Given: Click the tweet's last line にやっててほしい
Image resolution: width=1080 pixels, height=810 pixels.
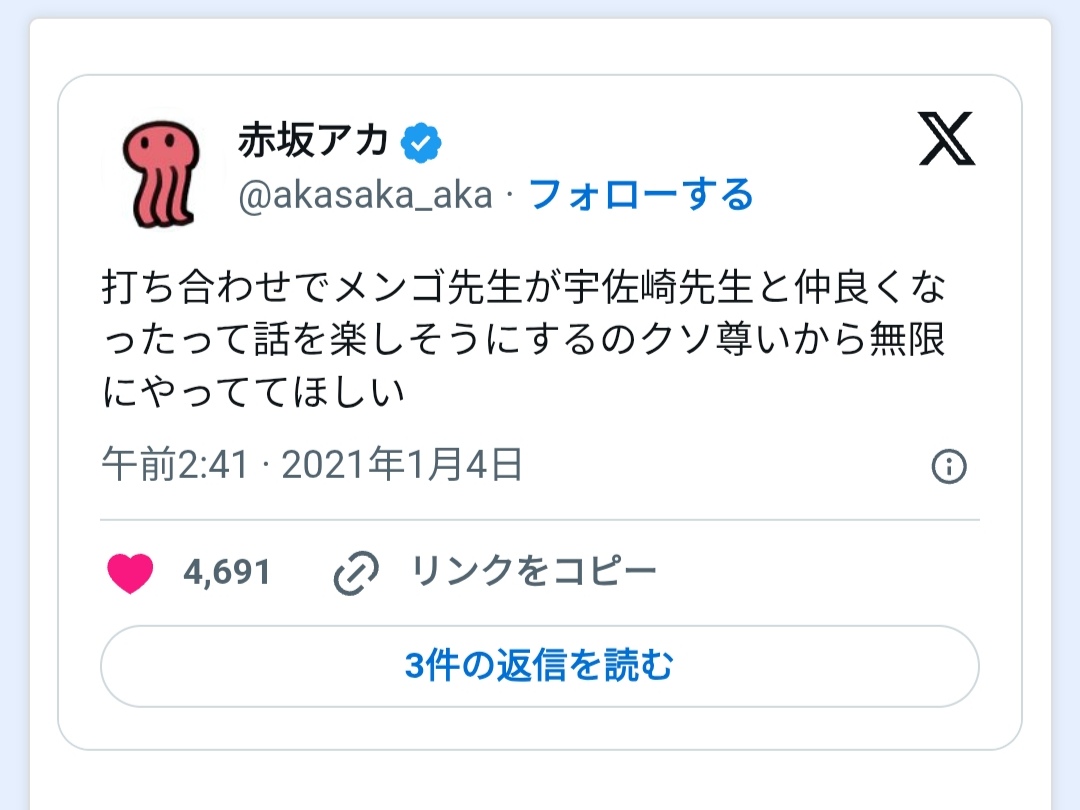Looking at the screenshot, I should [254, 392].
